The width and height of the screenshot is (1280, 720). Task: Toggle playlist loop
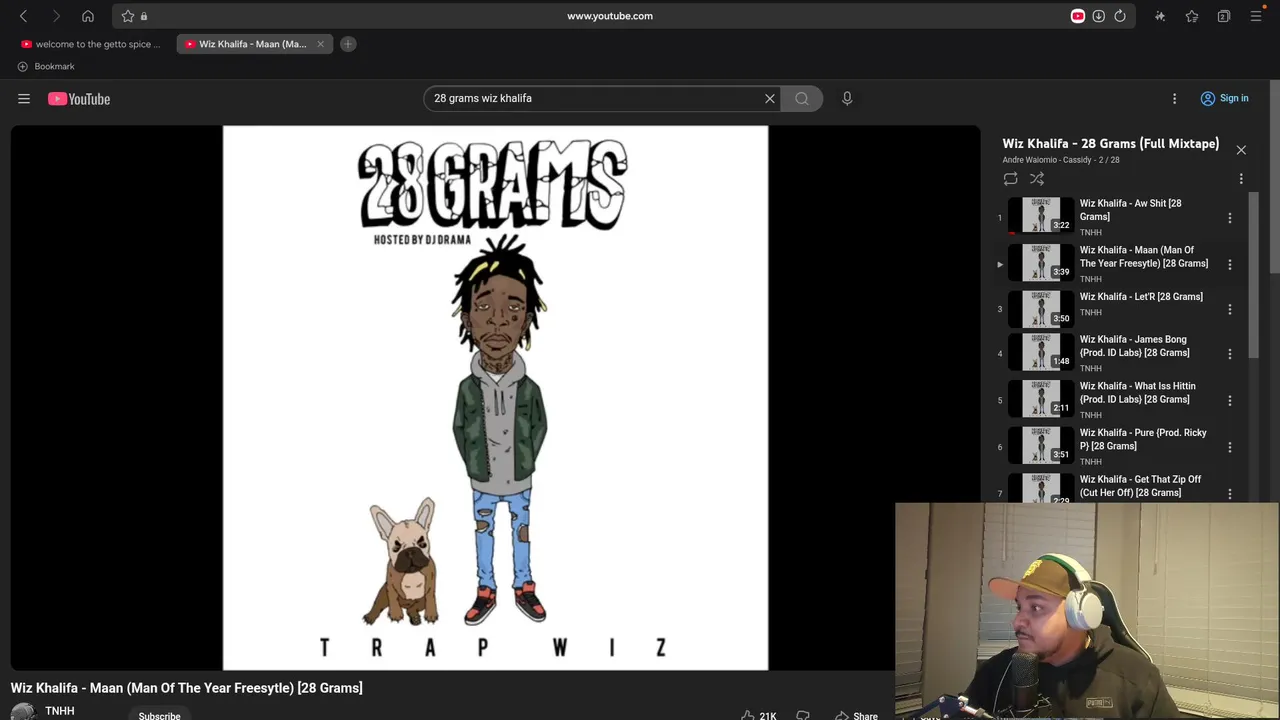1011,179
